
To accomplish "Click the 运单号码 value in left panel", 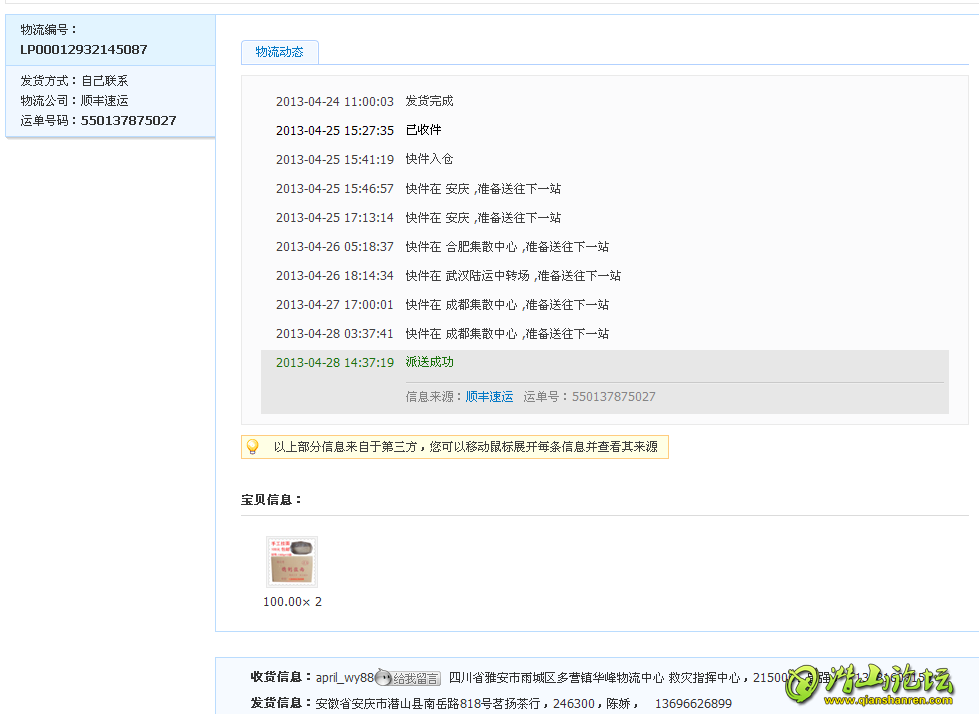I will pyautogui.click(x=128, y=120).
